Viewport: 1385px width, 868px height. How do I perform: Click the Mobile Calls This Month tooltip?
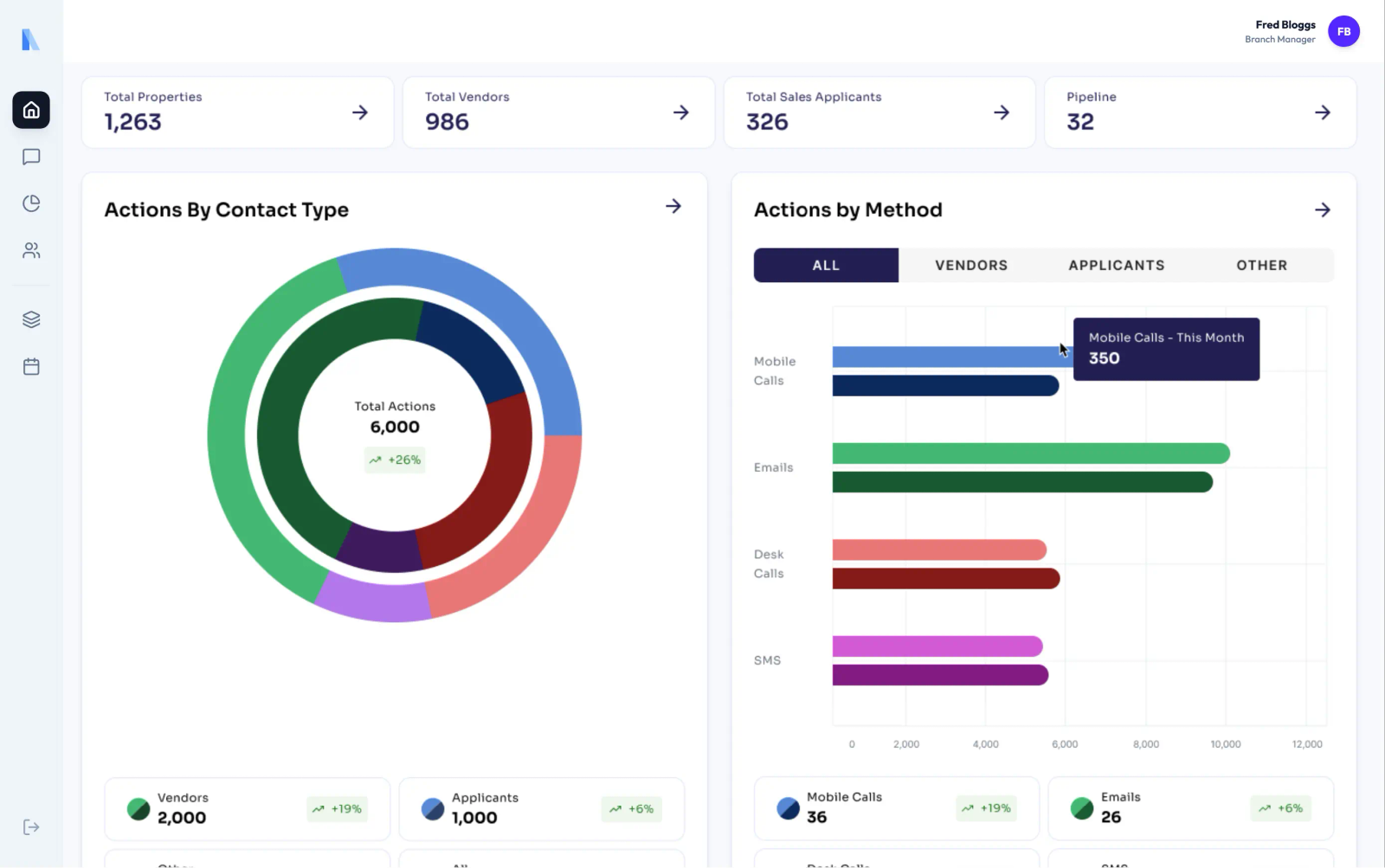pyautogui.click(x=1166, y=349)
